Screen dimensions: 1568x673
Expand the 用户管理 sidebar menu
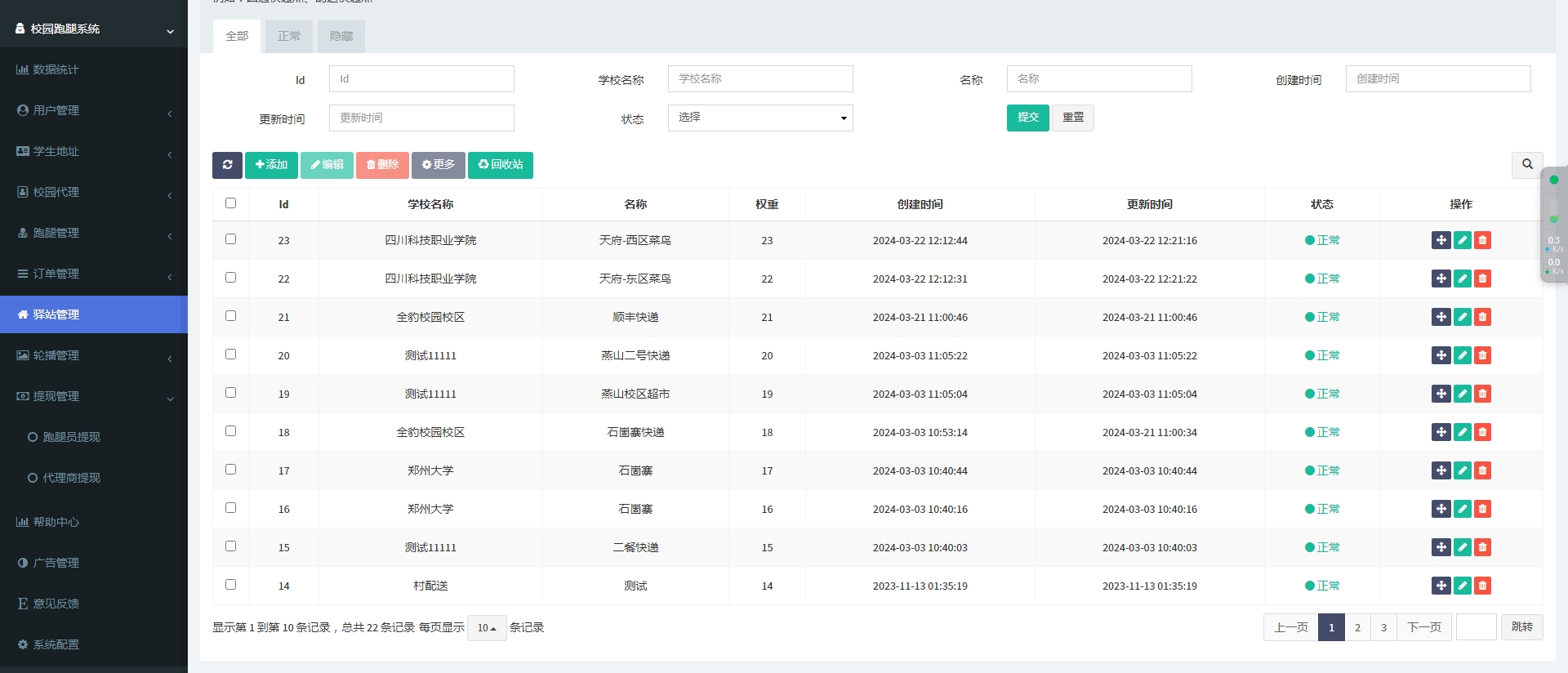pos(94,110)
